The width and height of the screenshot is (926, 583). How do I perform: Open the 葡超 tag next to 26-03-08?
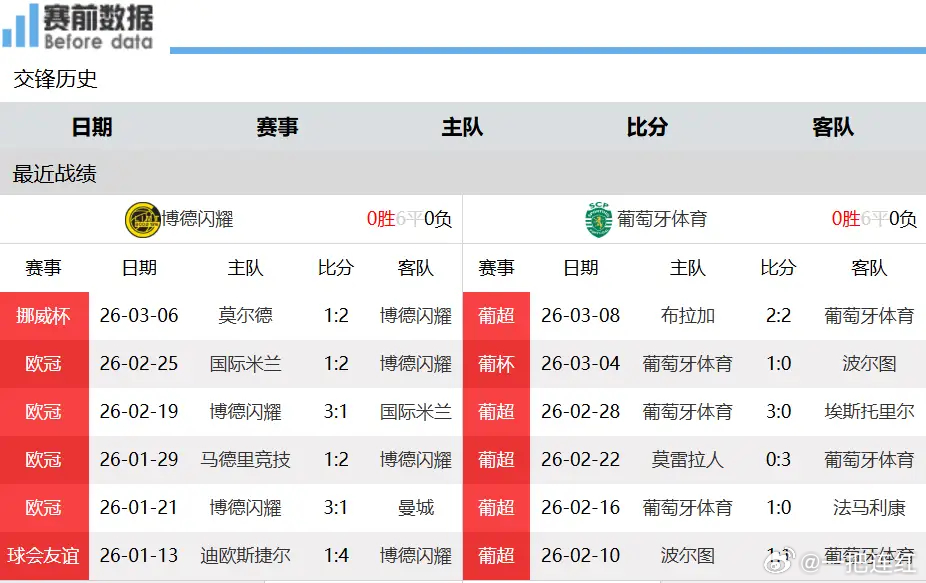coord(496,316)
